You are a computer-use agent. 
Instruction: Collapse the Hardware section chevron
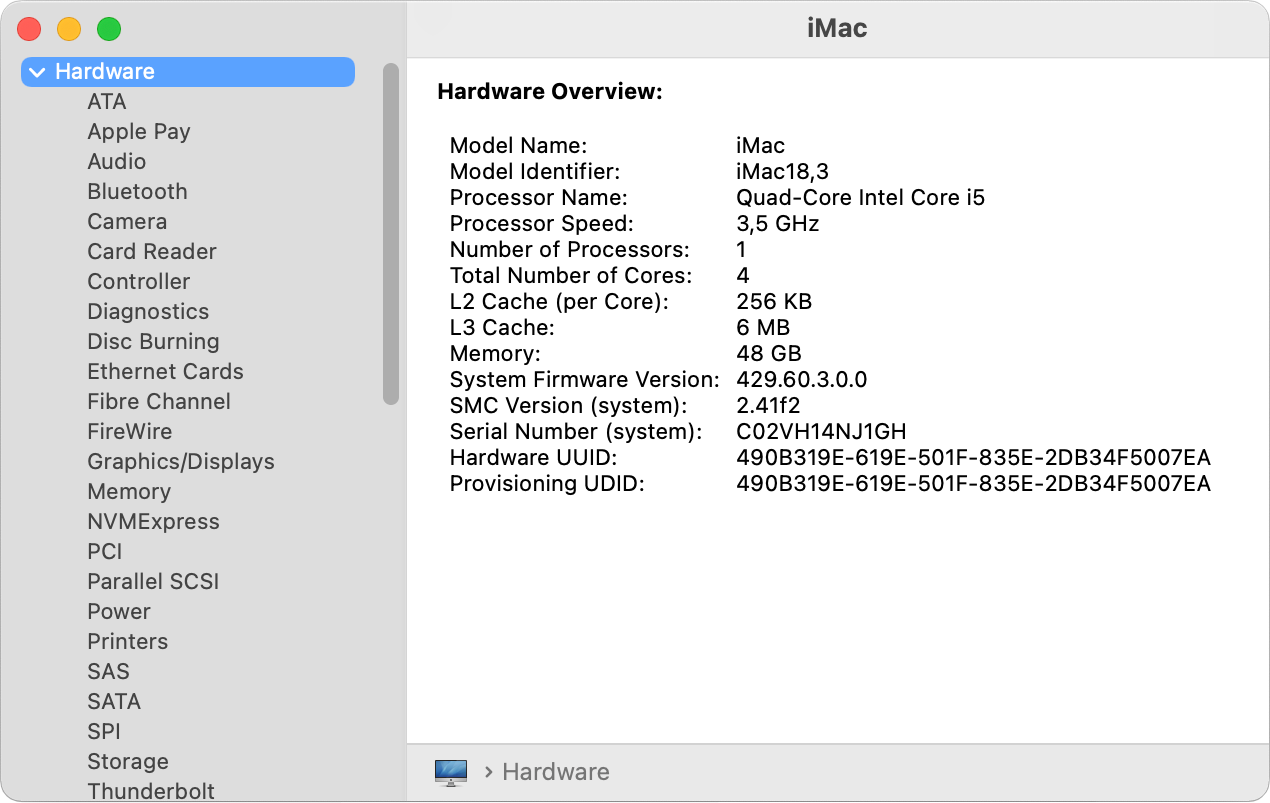tap(38, 72)
